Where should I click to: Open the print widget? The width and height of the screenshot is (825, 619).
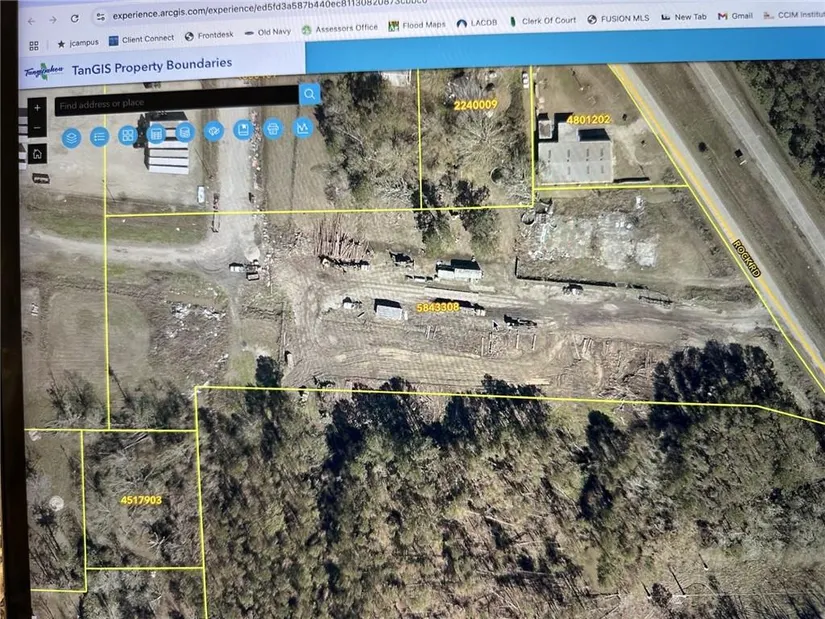(272, 129)
